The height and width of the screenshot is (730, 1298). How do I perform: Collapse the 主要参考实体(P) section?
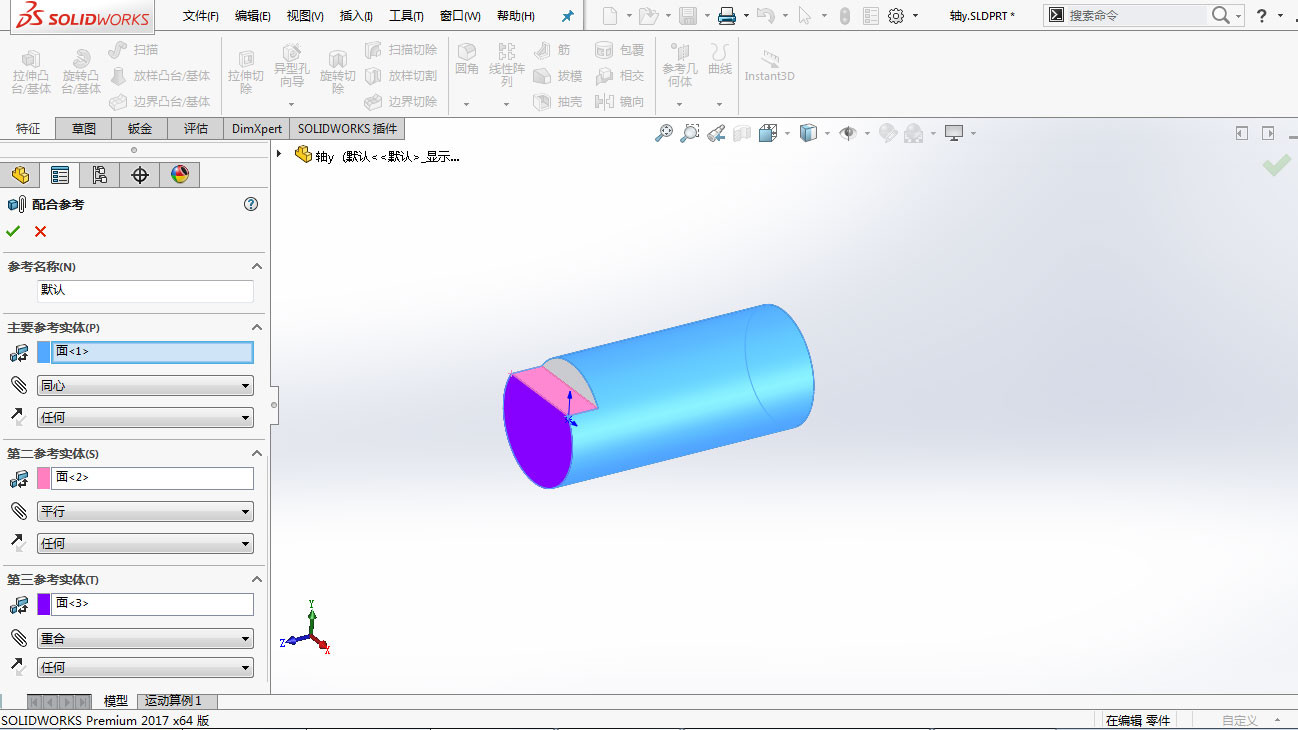[257, 327]
